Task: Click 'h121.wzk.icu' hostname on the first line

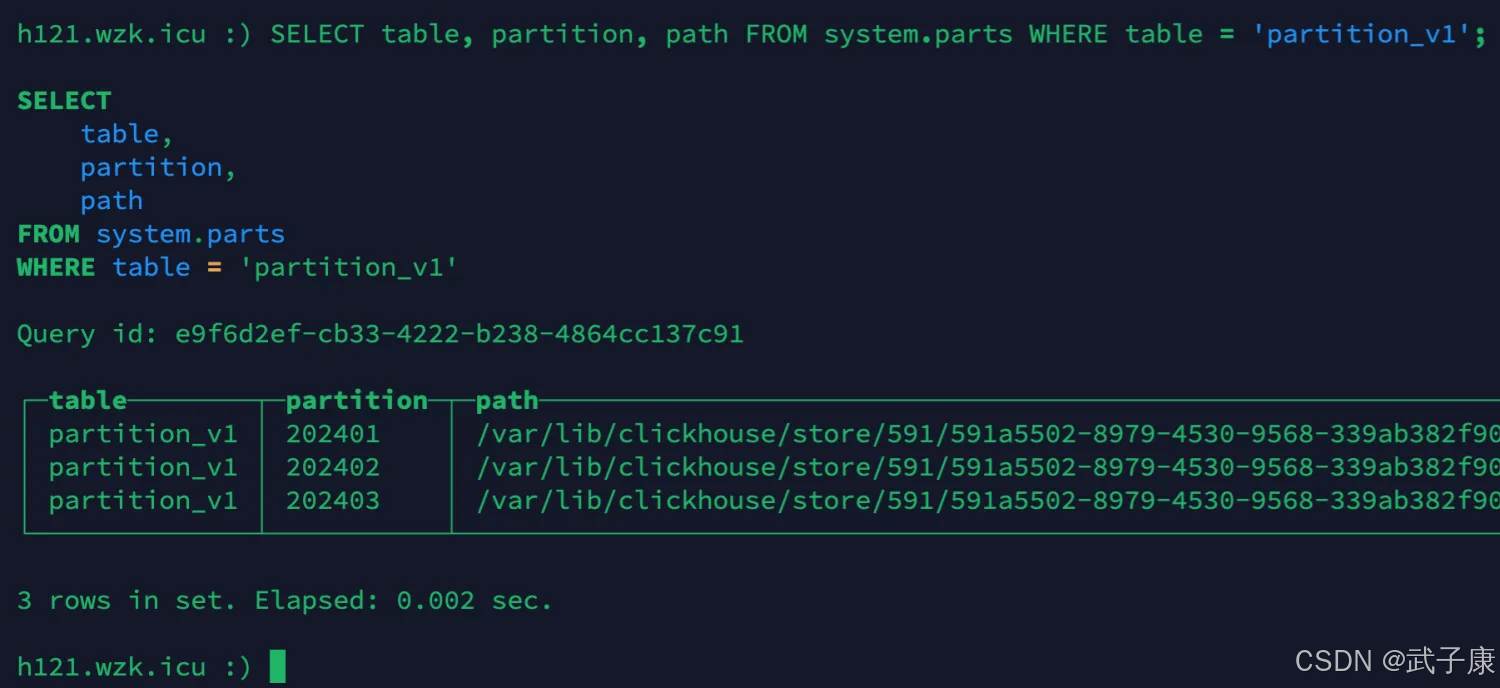Action: (x=111, y=34)
